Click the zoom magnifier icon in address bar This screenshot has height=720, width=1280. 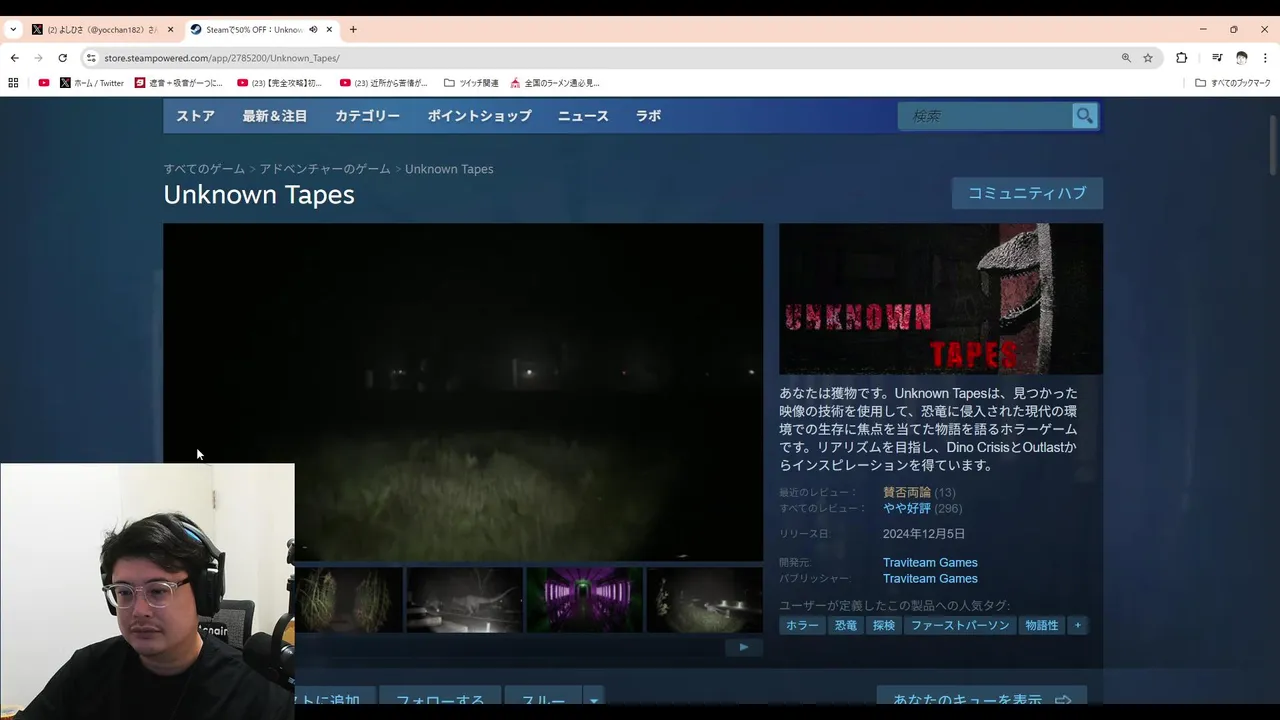click(x=1126, y=58)
